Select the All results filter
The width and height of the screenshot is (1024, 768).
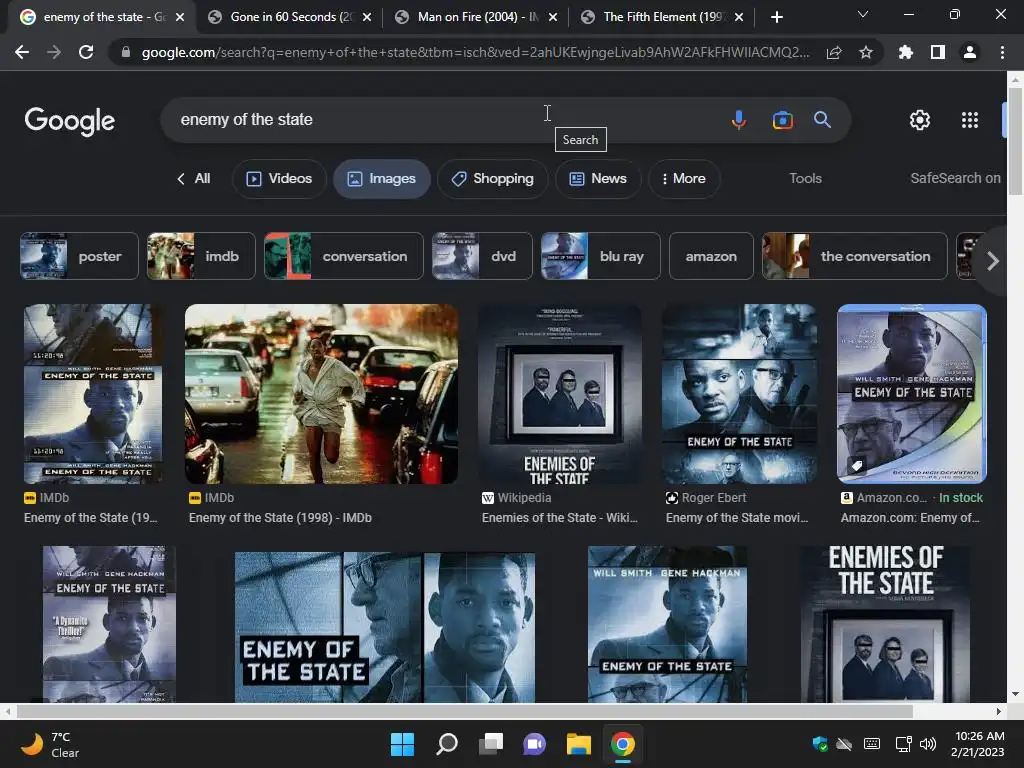(194, 178)
